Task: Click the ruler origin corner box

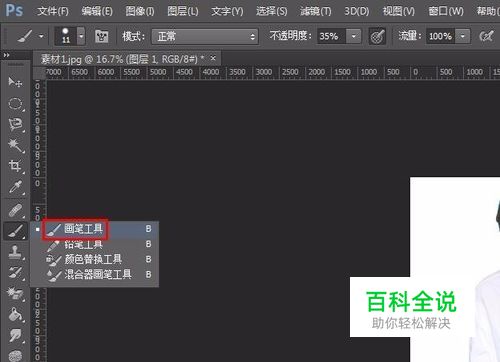Action: (39, 73)
